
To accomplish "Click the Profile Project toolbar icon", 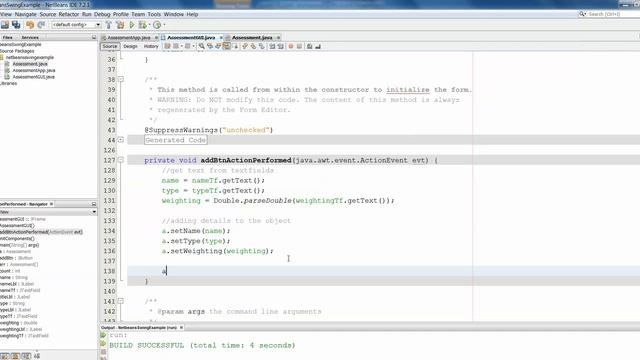I will click(157, 25).
